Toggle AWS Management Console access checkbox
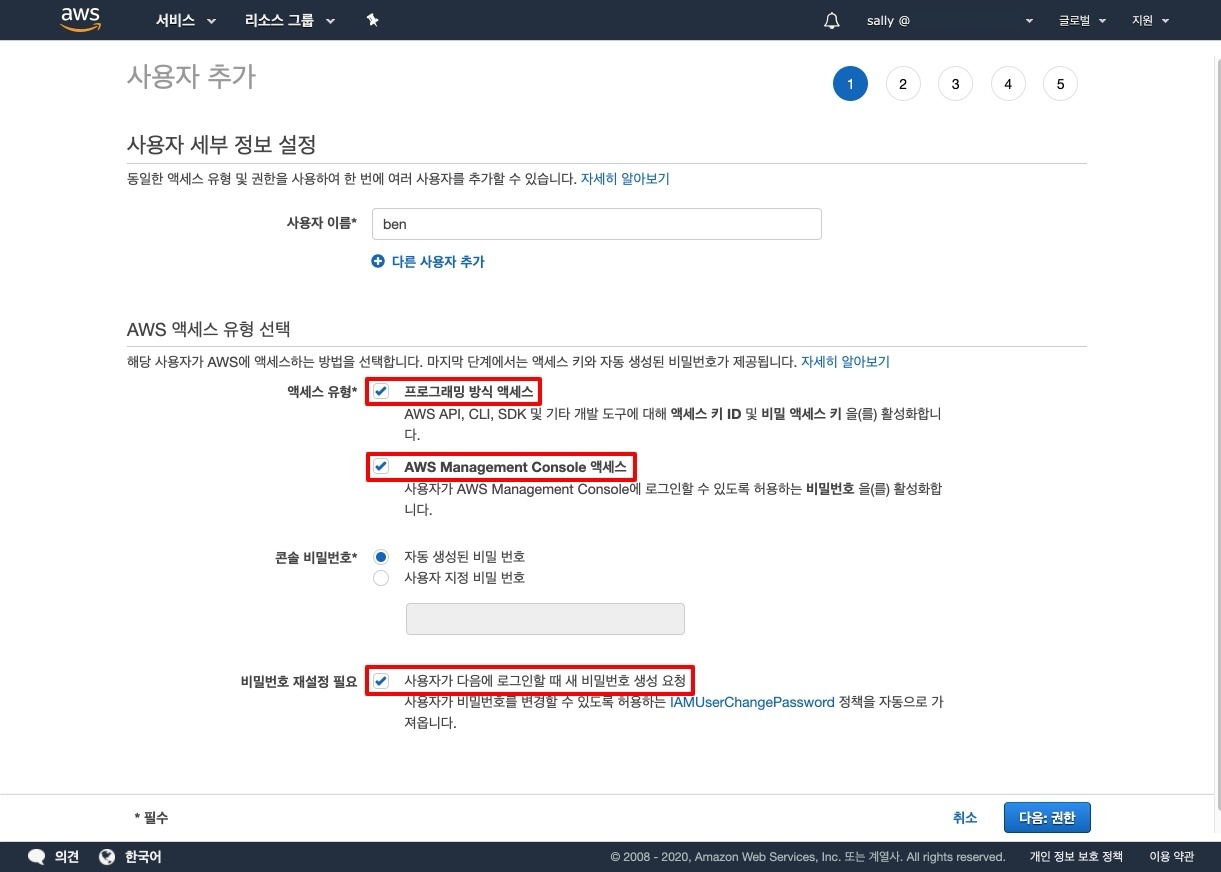The image size is (1221, 872). [x=381, y=467]
